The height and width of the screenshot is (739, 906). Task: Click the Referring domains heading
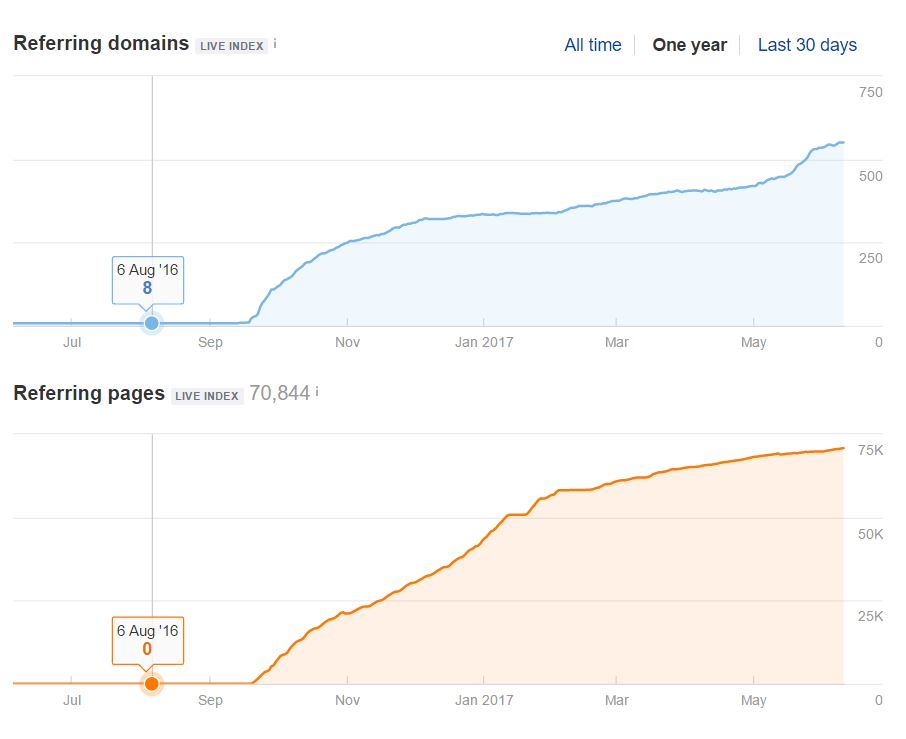coord(101,43)
